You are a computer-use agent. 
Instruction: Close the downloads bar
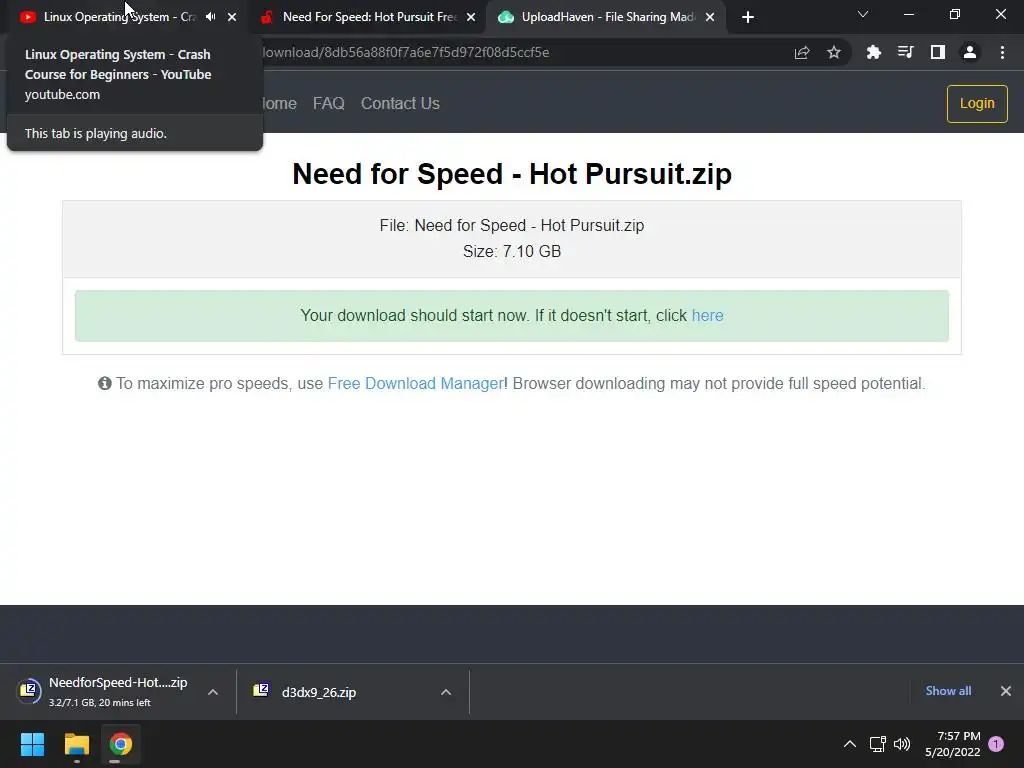point(1006,691)
